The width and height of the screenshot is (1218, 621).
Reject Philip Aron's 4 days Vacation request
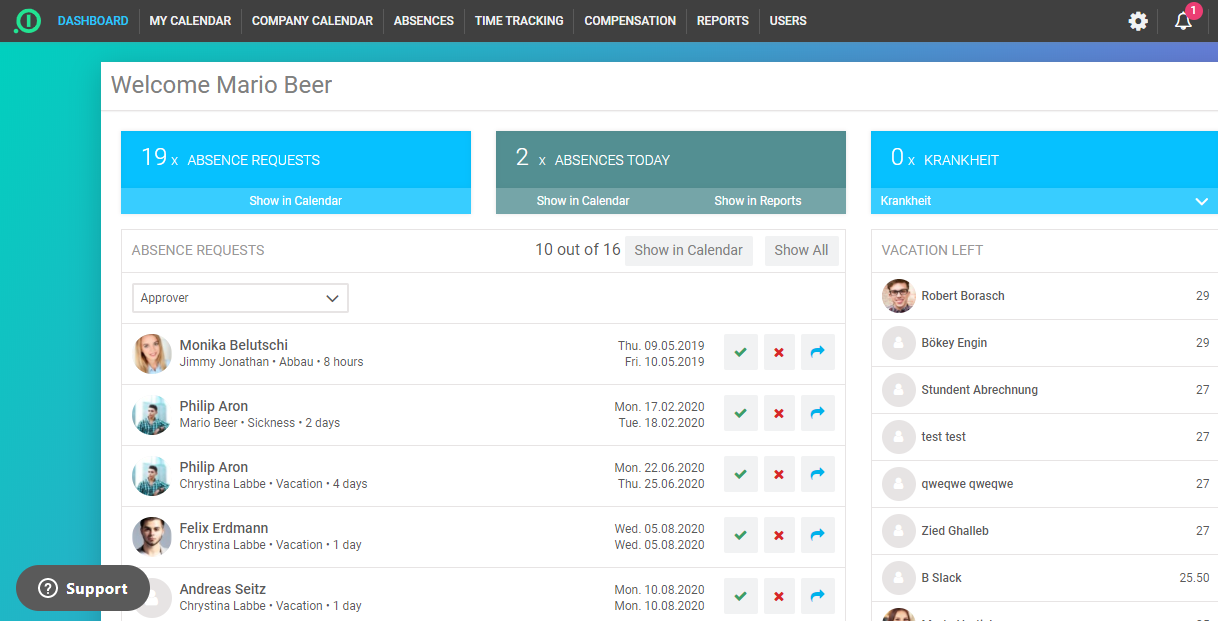[779, 474]
